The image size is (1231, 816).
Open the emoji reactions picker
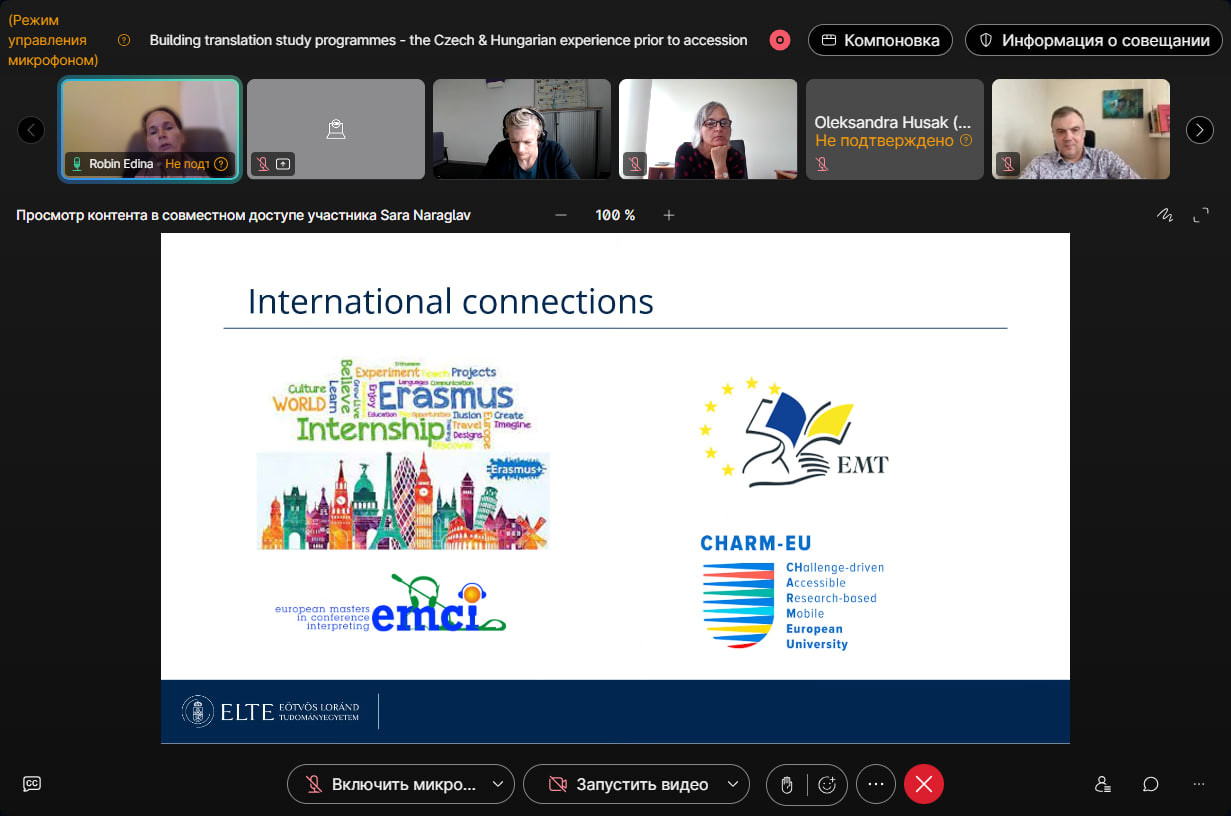(827, 785)
